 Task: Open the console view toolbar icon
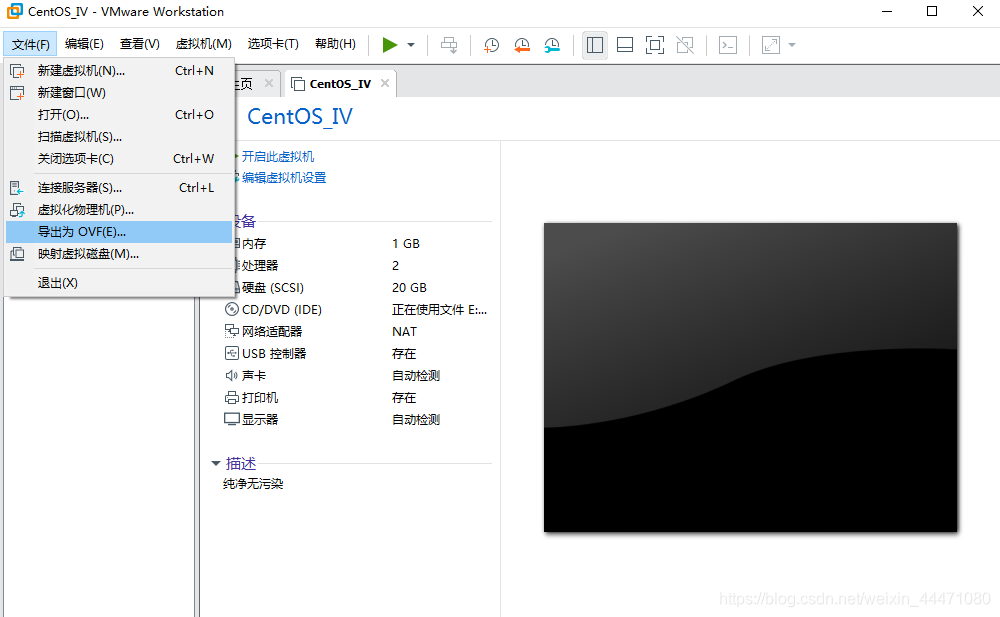point(728,45)
